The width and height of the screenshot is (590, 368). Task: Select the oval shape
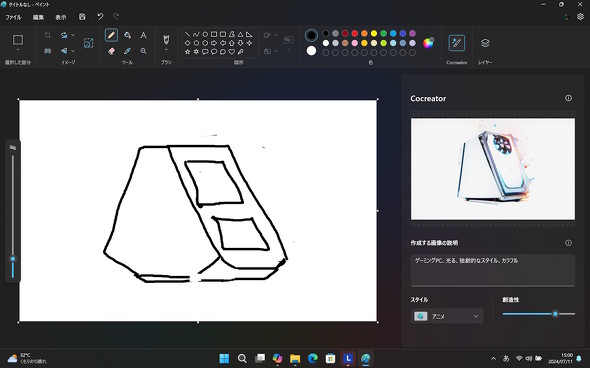coord(205,34)
